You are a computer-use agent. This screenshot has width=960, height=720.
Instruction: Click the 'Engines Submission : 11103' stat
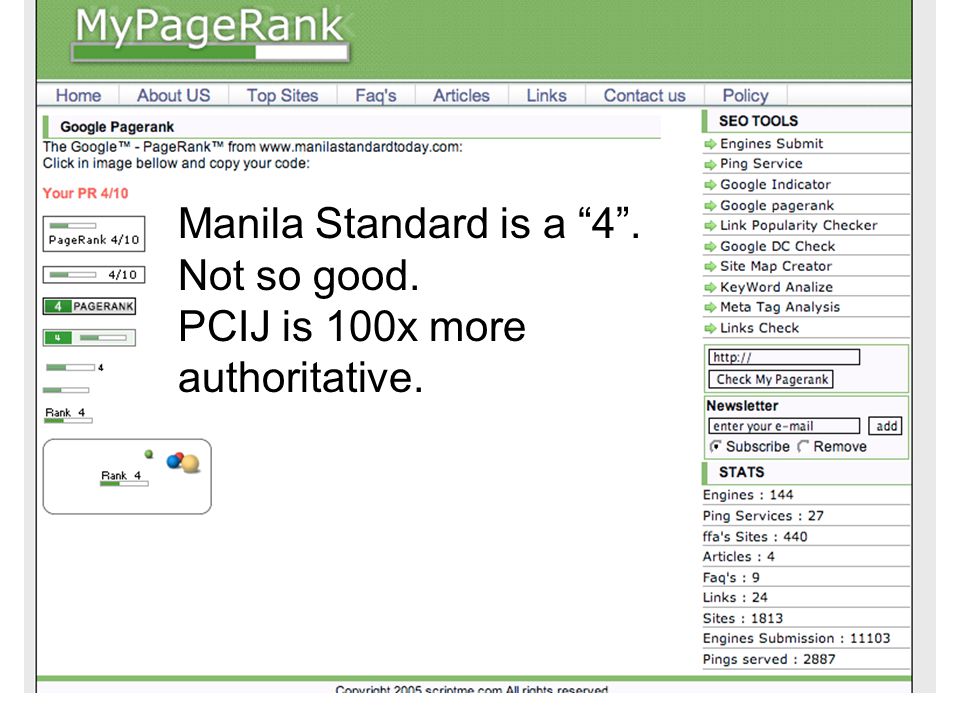797,639
